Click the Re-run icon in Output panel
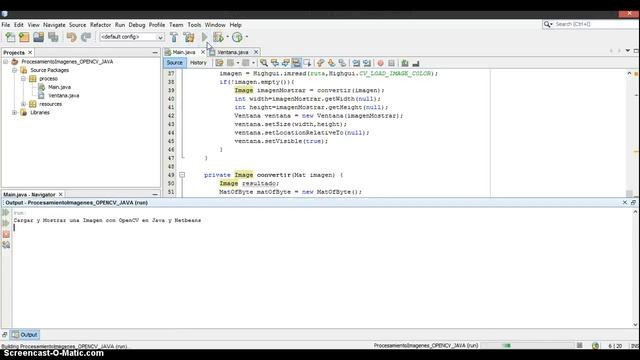 coord(6,213)
